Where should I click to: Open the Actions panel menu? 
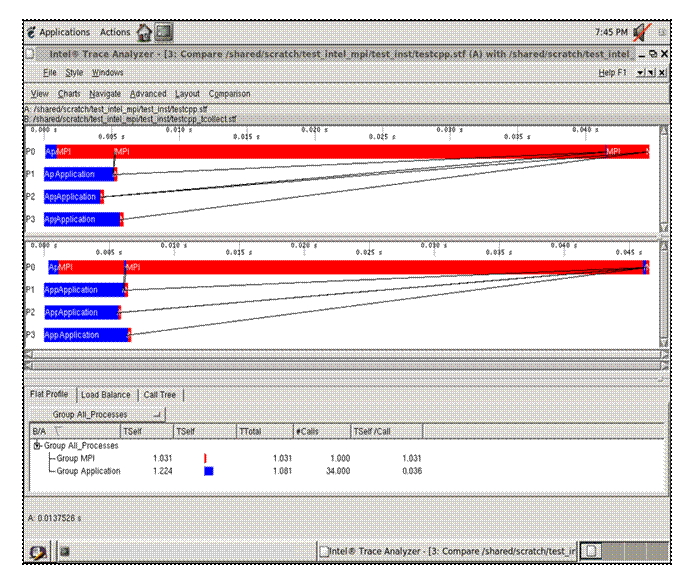[x=115, y=32]
